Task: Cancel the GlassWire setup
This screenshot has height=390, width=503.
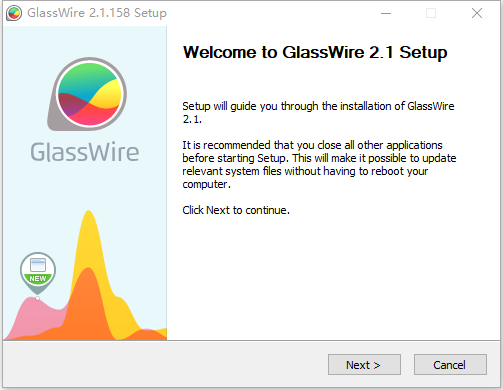Action: (450, 365)
